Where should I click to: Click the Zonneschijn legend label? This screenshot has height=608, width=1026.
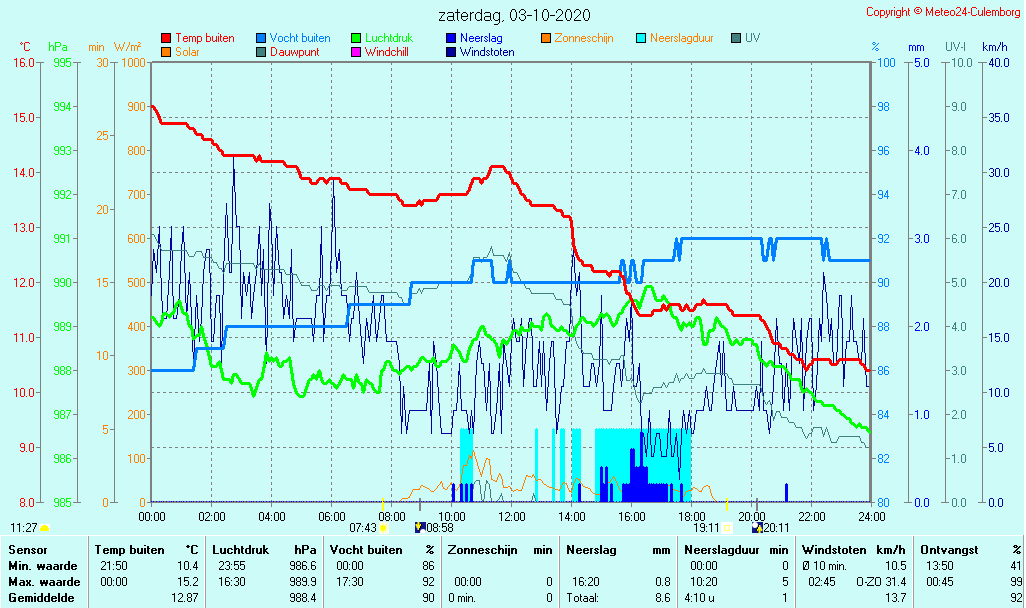[x=584, y=38]
